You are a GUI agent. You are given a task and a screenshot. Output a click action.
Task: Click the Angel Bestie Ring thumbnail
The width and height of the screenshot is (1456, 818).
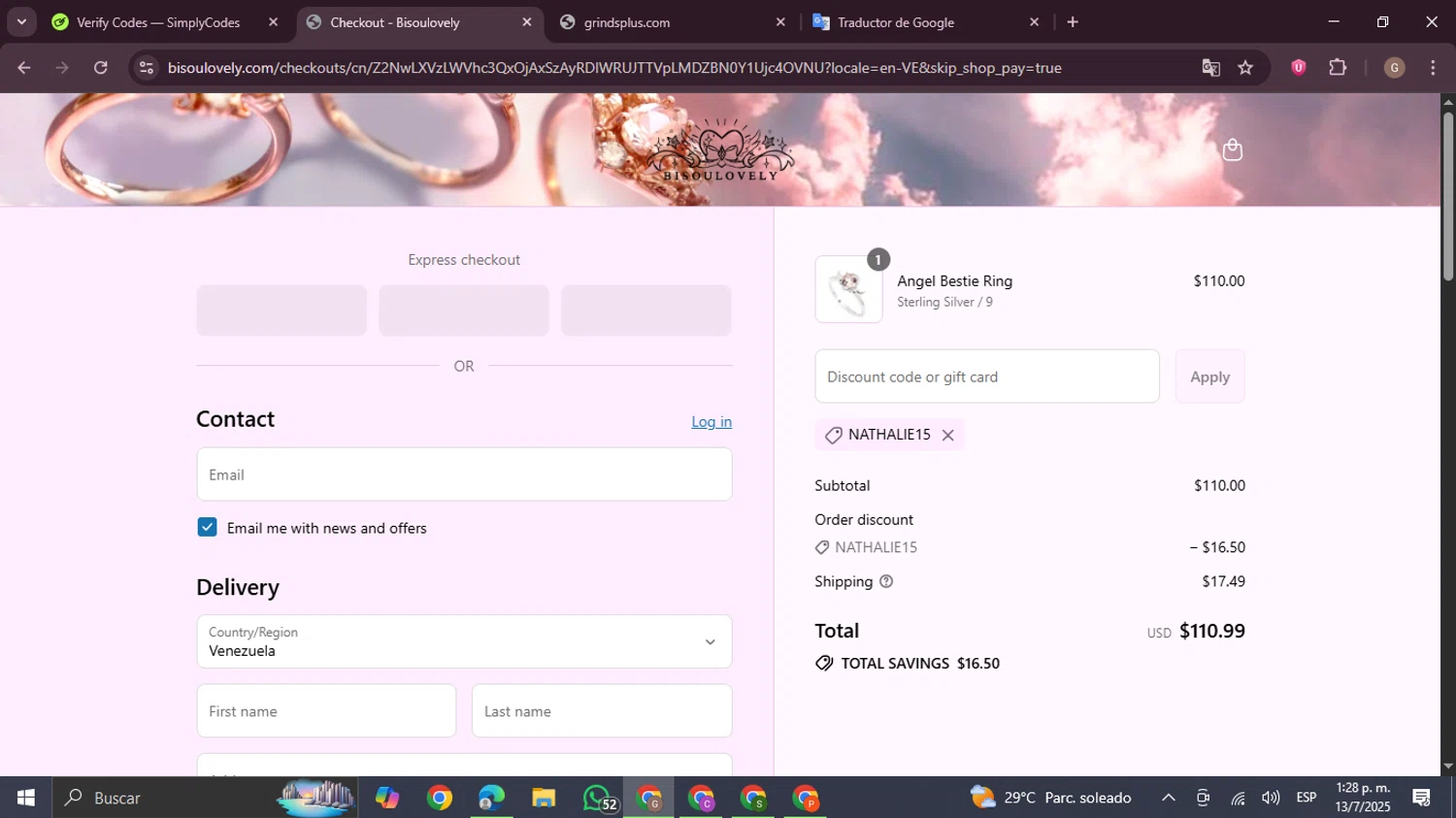click(848, 289)
